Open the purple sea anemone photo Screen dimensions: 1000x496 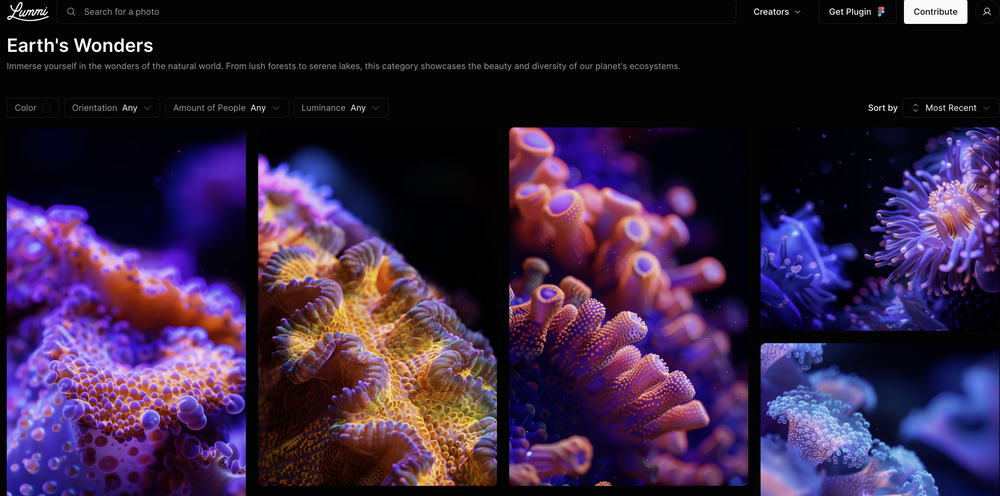880,229
